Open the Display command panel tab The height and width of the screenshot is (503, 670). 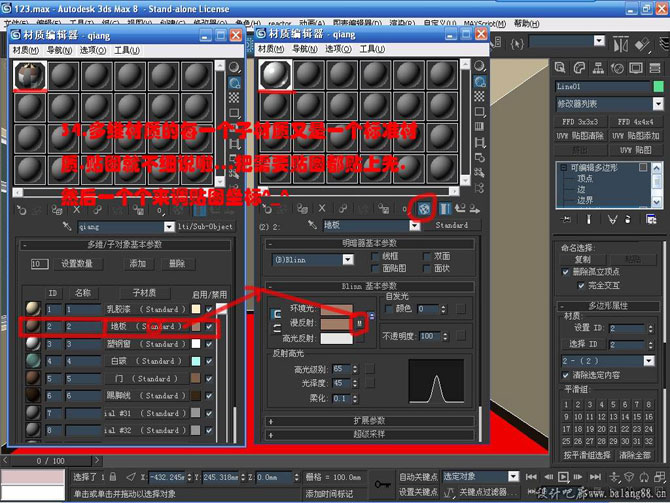(x=636, y=68)
